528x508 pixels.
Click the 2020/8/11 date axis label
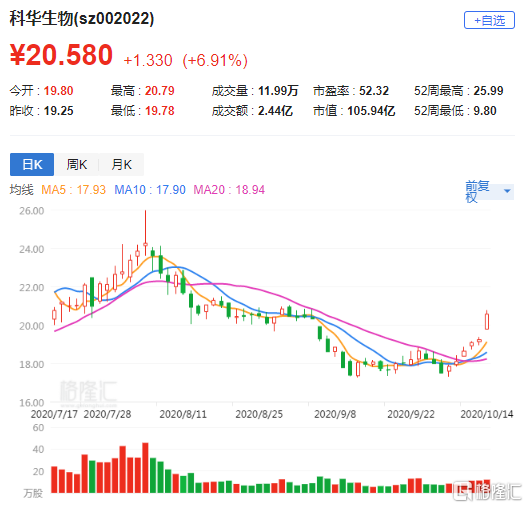pyautogui.click(x=183, y=414)
